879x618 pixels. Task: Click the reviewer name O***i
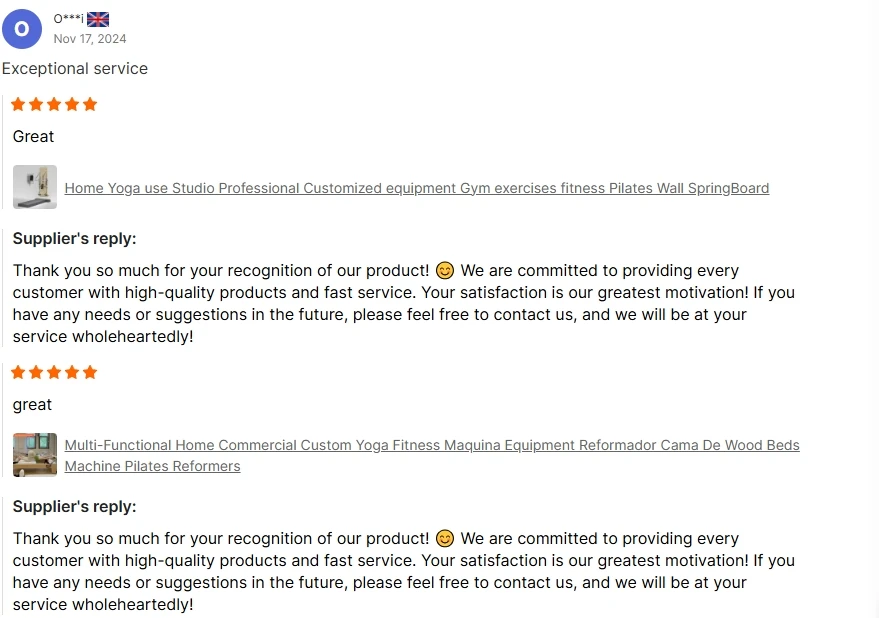(68, 19)
